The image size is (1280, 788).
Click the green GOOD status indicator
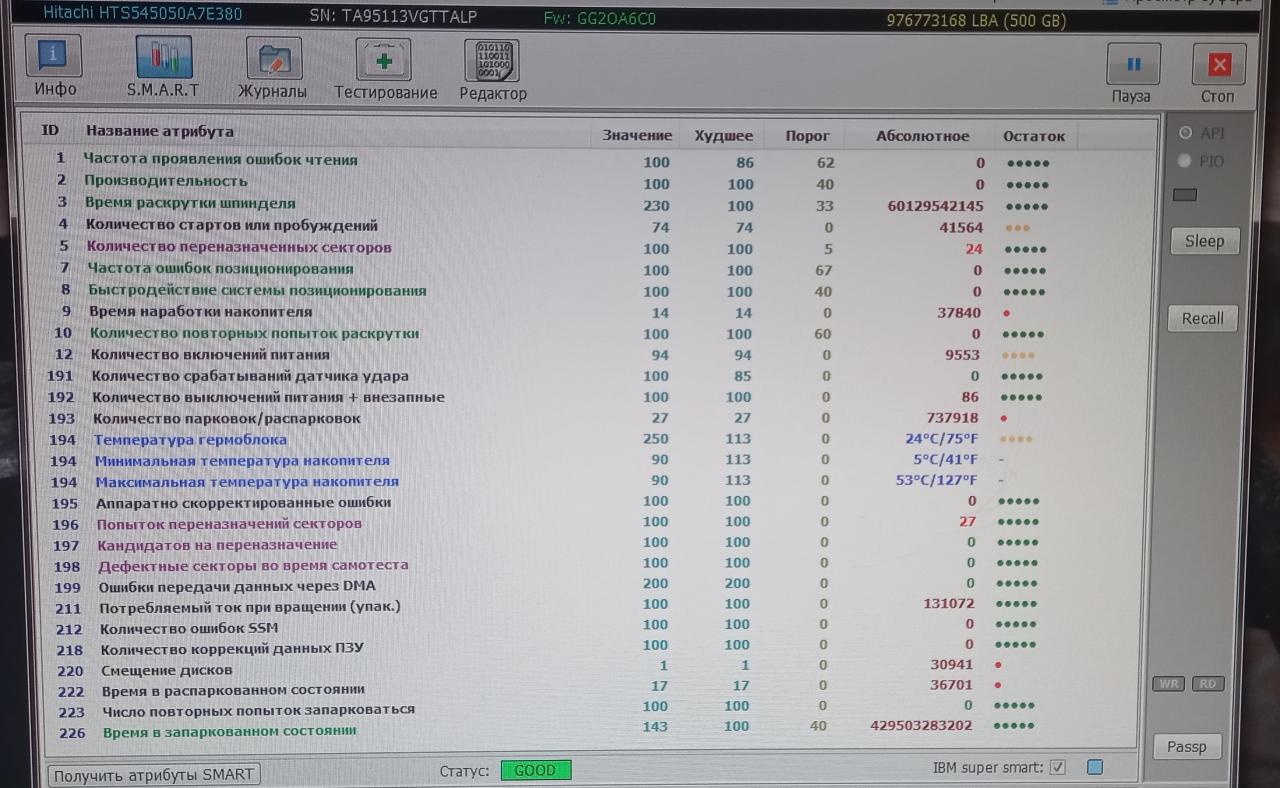[535, 770]
